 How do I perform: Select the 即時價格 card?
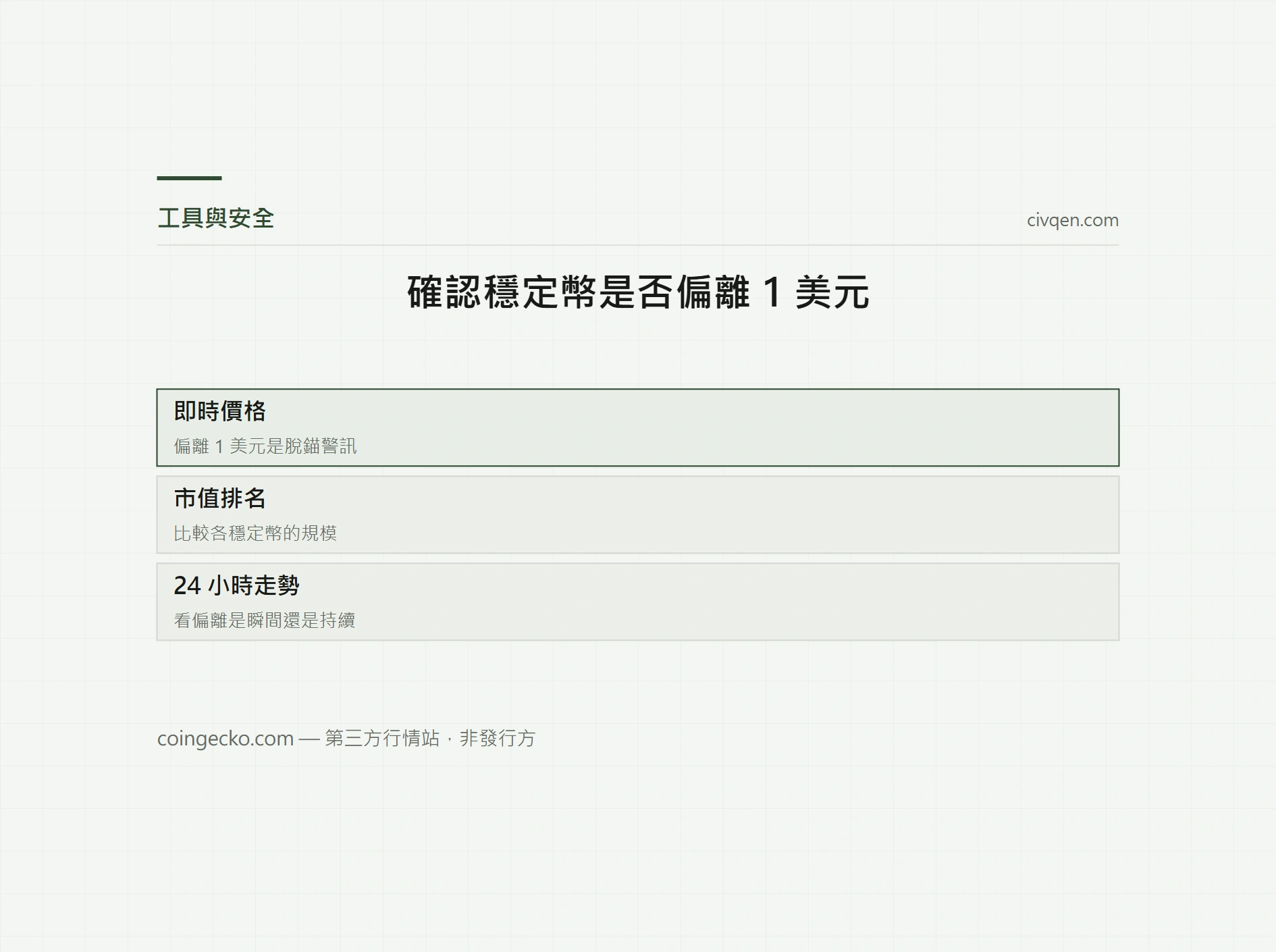(x=637, y=427)
